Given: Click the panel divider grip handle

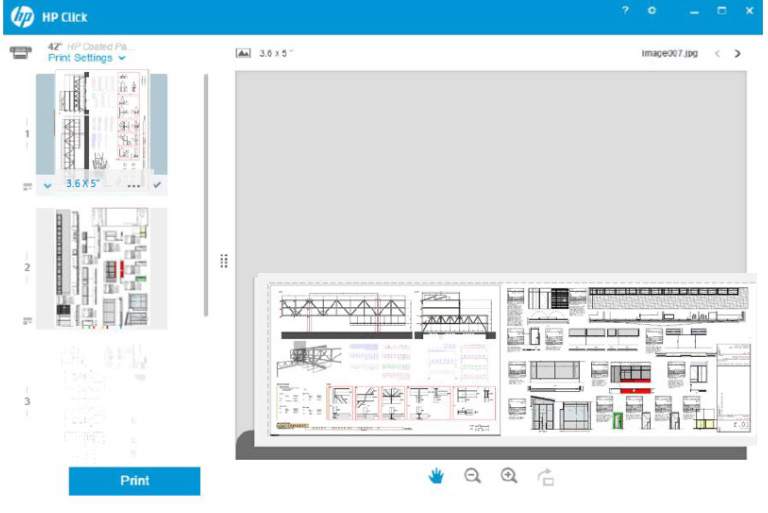Looking at the screenshot, I should click(224, 261).
